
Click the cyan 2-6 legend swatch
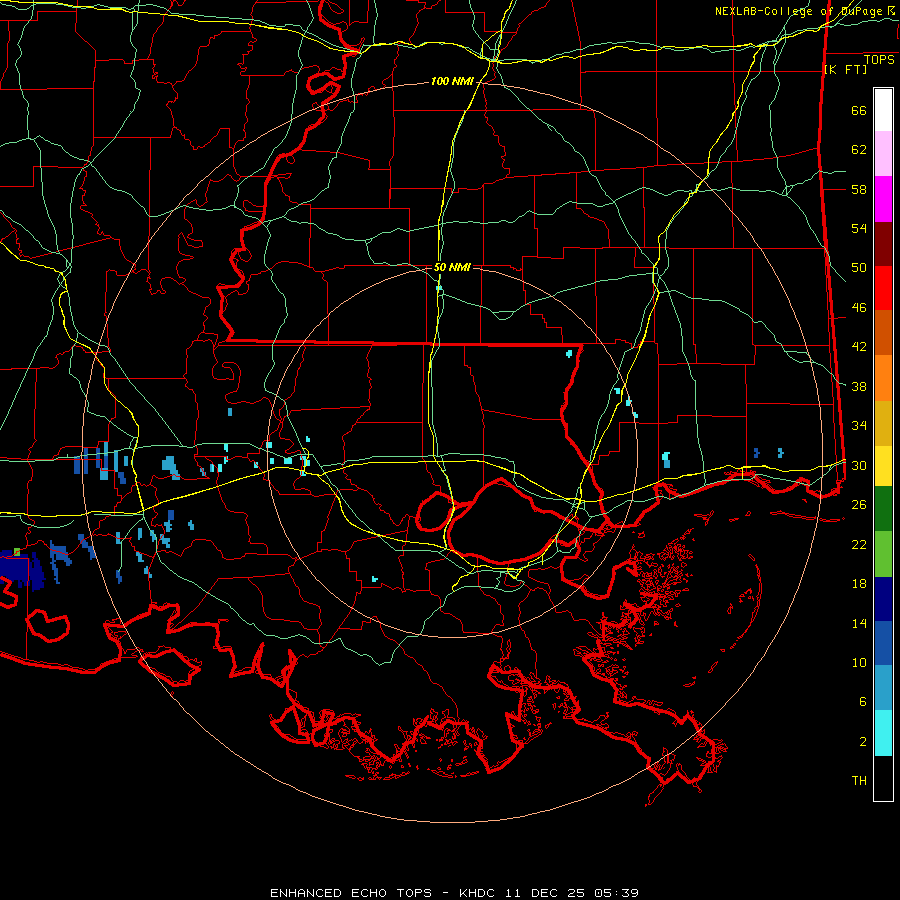[x=883, y=733]
